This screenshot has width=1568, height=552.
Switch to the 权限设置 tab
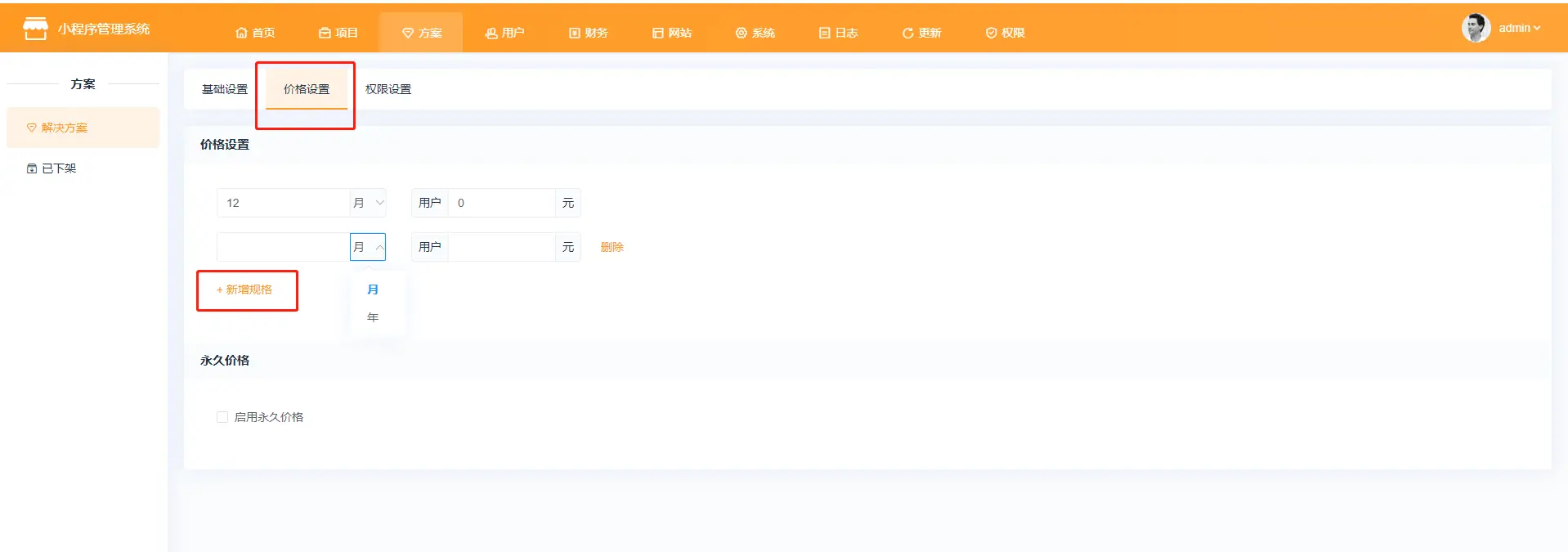click(x=388, y=89)
